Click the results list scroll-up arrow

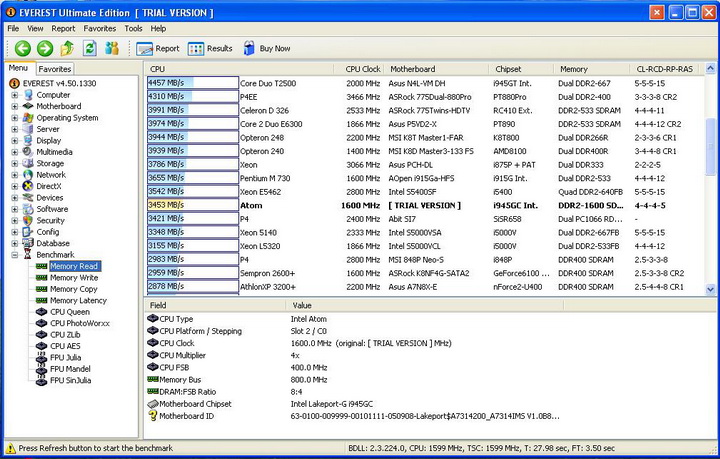[x=710, y=69]
